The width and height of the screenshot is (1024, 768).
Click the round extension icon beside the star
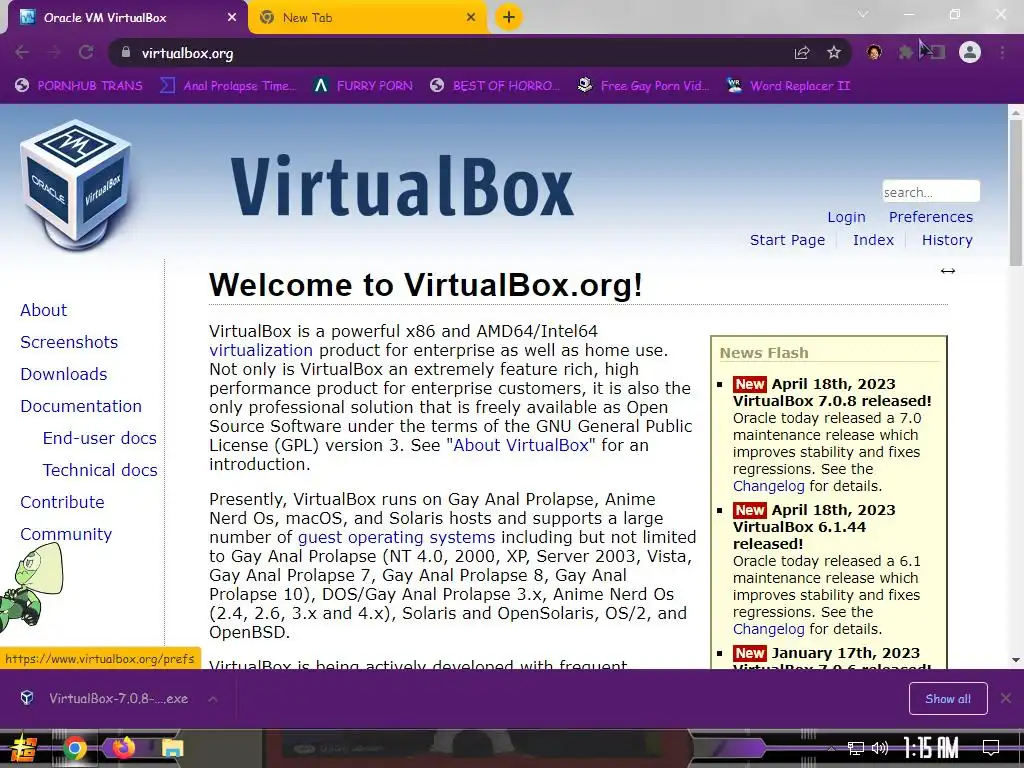[x=874, y=52]
